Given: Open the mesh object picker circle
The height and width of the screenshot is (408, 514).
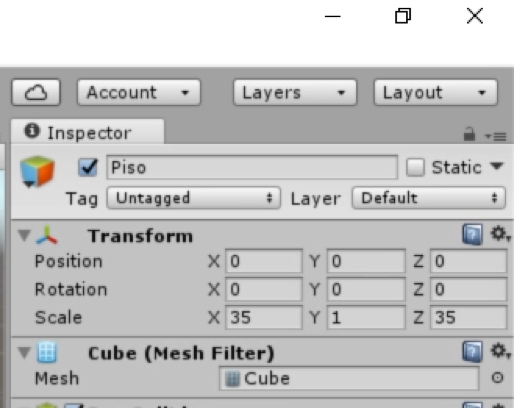Looking at the screenshot, I should pyautogui.click(x=497, y=378).
